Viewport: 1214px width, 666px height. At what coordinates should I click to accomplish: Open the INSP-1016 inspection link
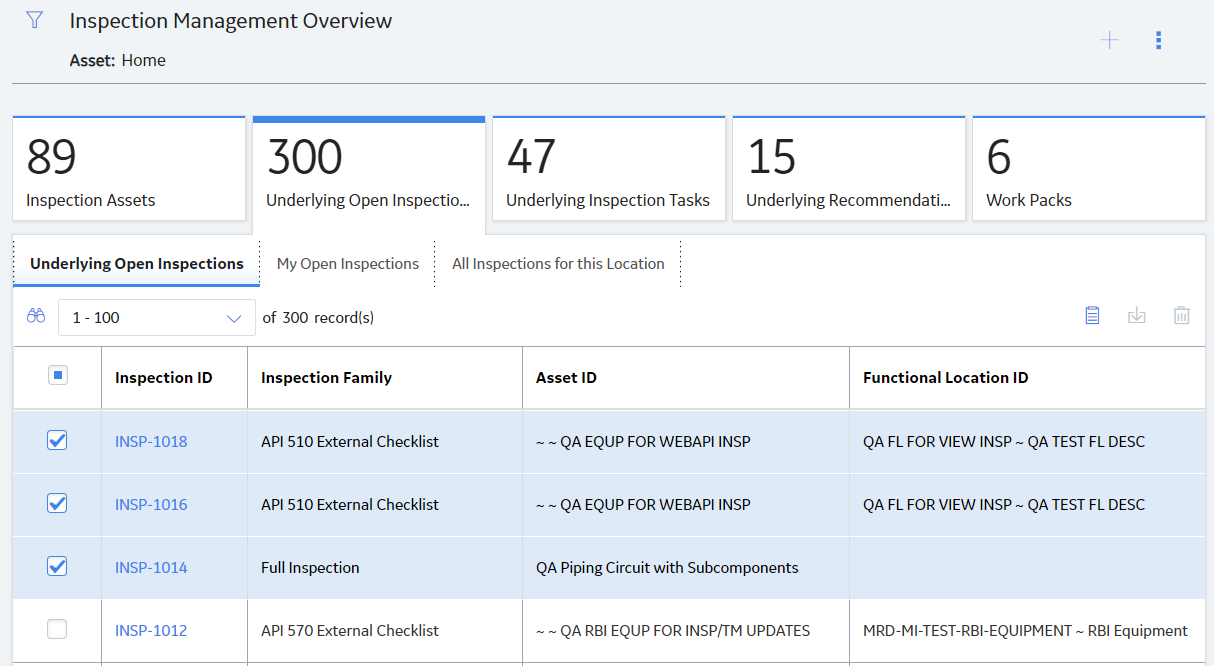point(151,504)
